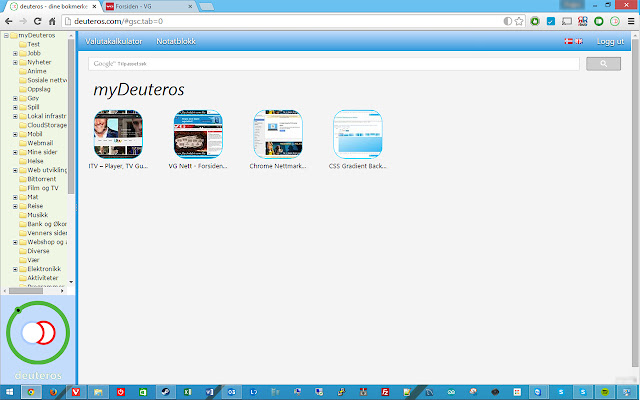The image size is (640, 400).
Task: Open the Chrome Nettmark bookmark thumbnail
Action: tap(278, 134)
